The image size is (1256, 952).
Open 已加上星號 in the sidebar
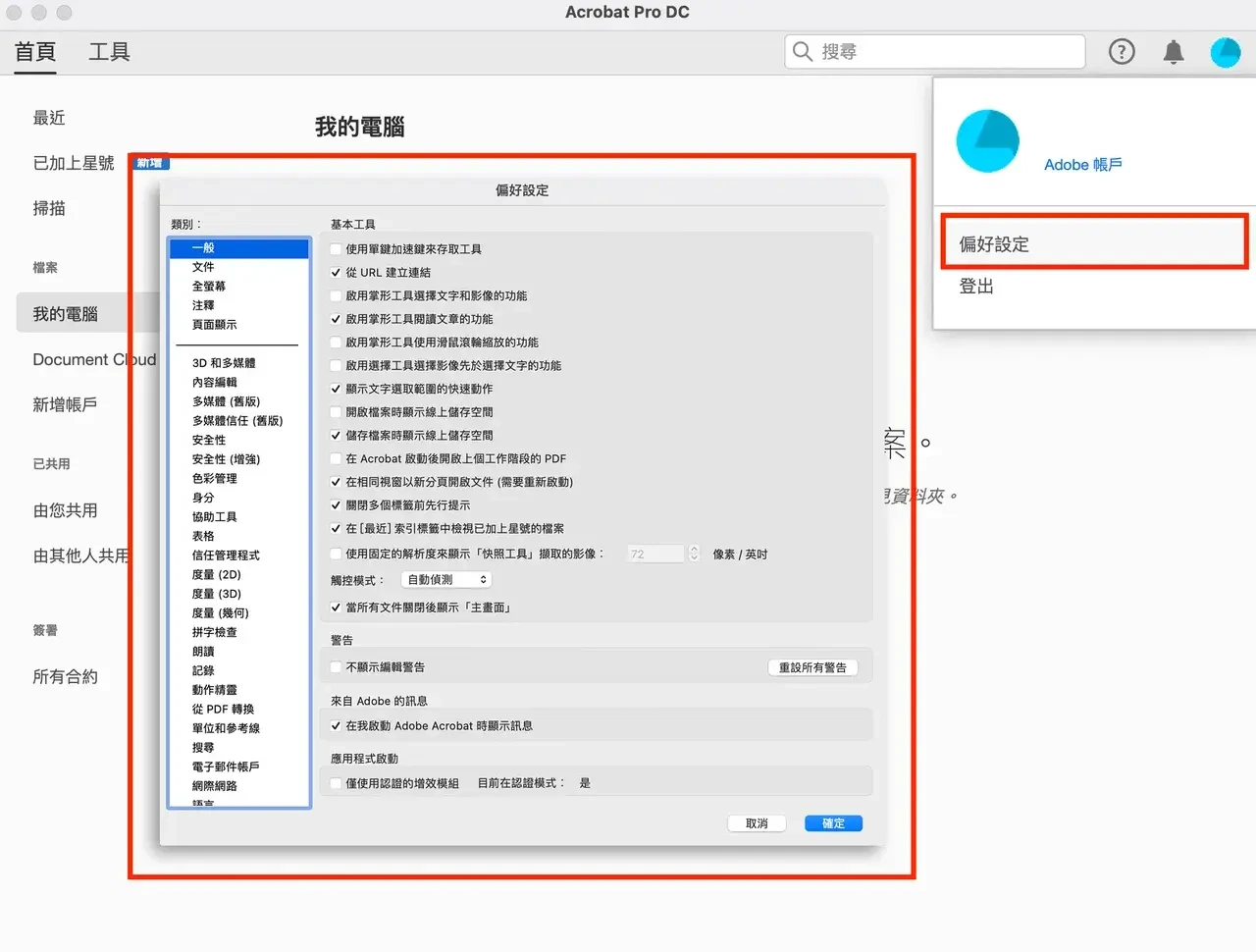74,163
